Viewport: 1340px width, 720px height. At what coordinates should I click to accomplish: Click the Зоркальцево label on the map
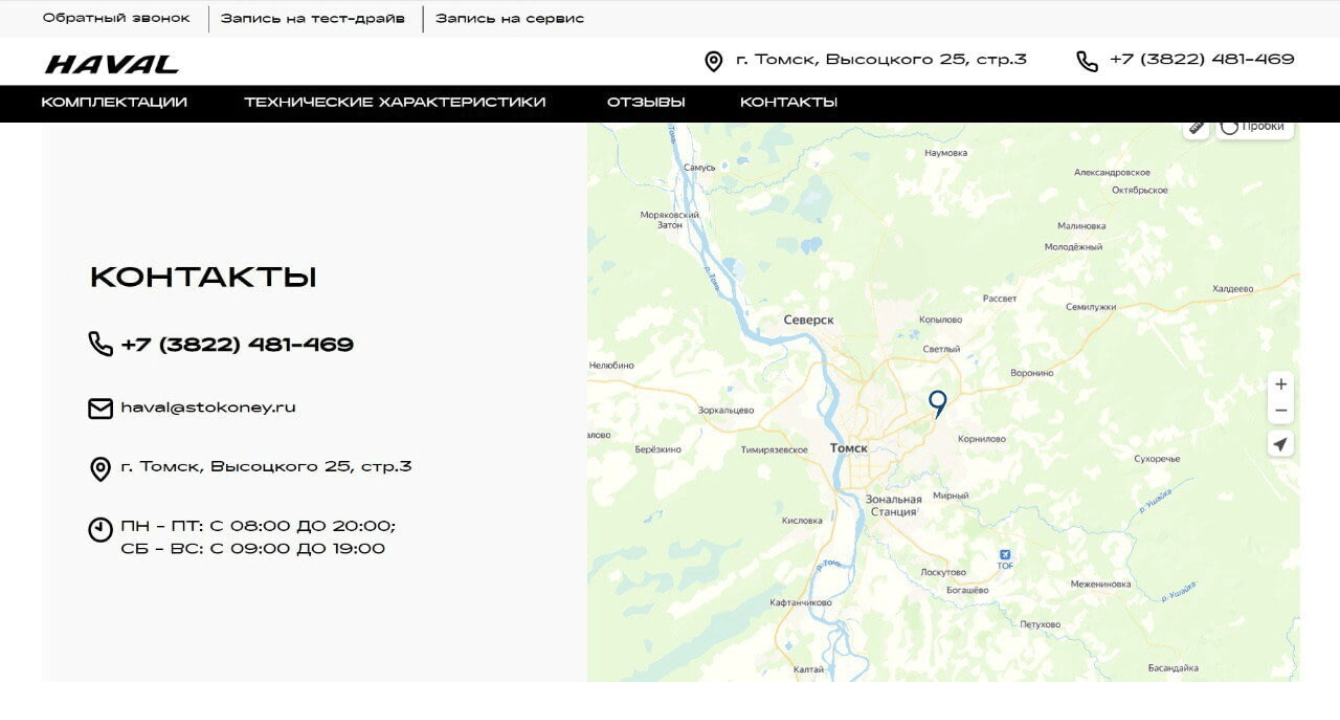click(x=726, y=410)
